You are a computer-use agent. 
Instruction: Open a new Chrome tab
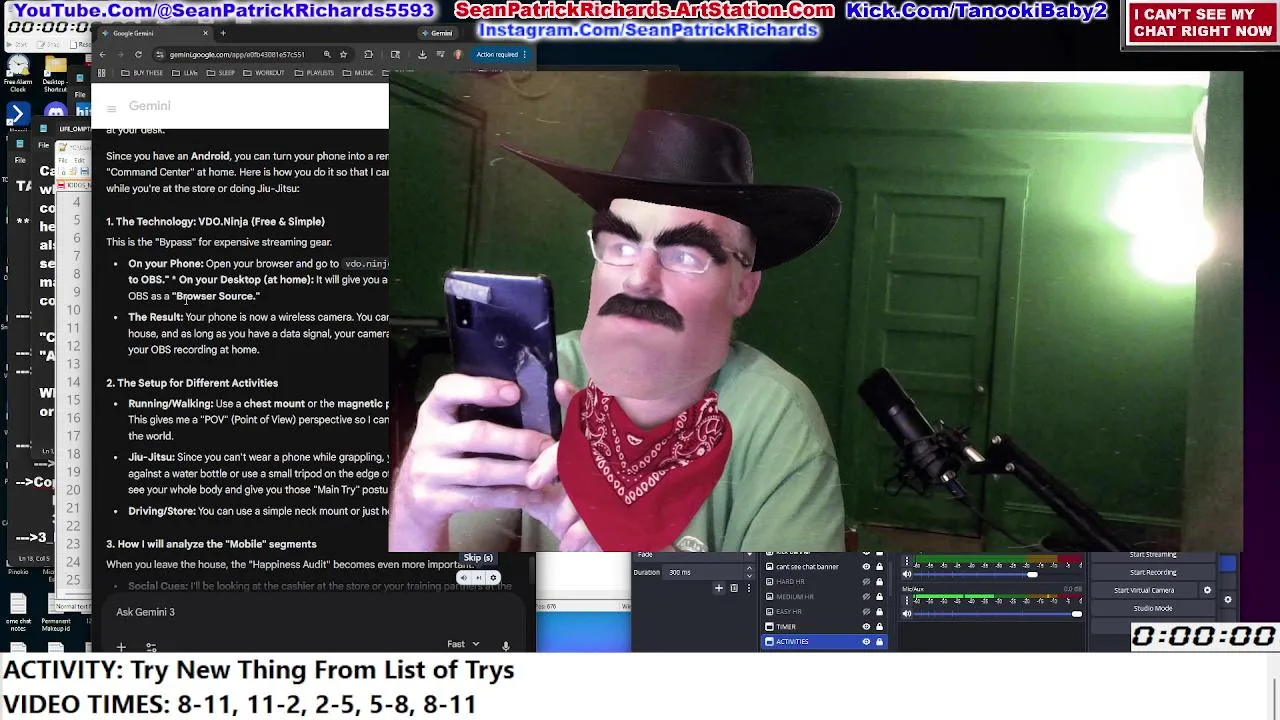(x=223, y=33)
